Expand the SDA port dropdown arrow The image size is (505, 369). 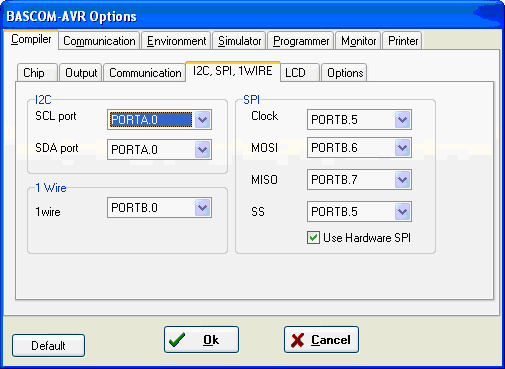click(203, 149)
